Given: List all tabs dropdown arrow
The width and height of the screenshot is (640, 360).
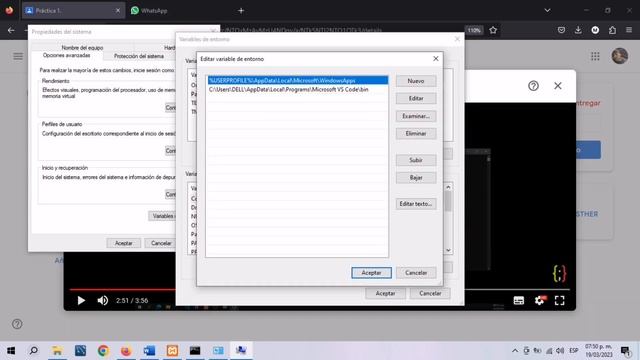Looking at the screenshot, I should 547,10.
